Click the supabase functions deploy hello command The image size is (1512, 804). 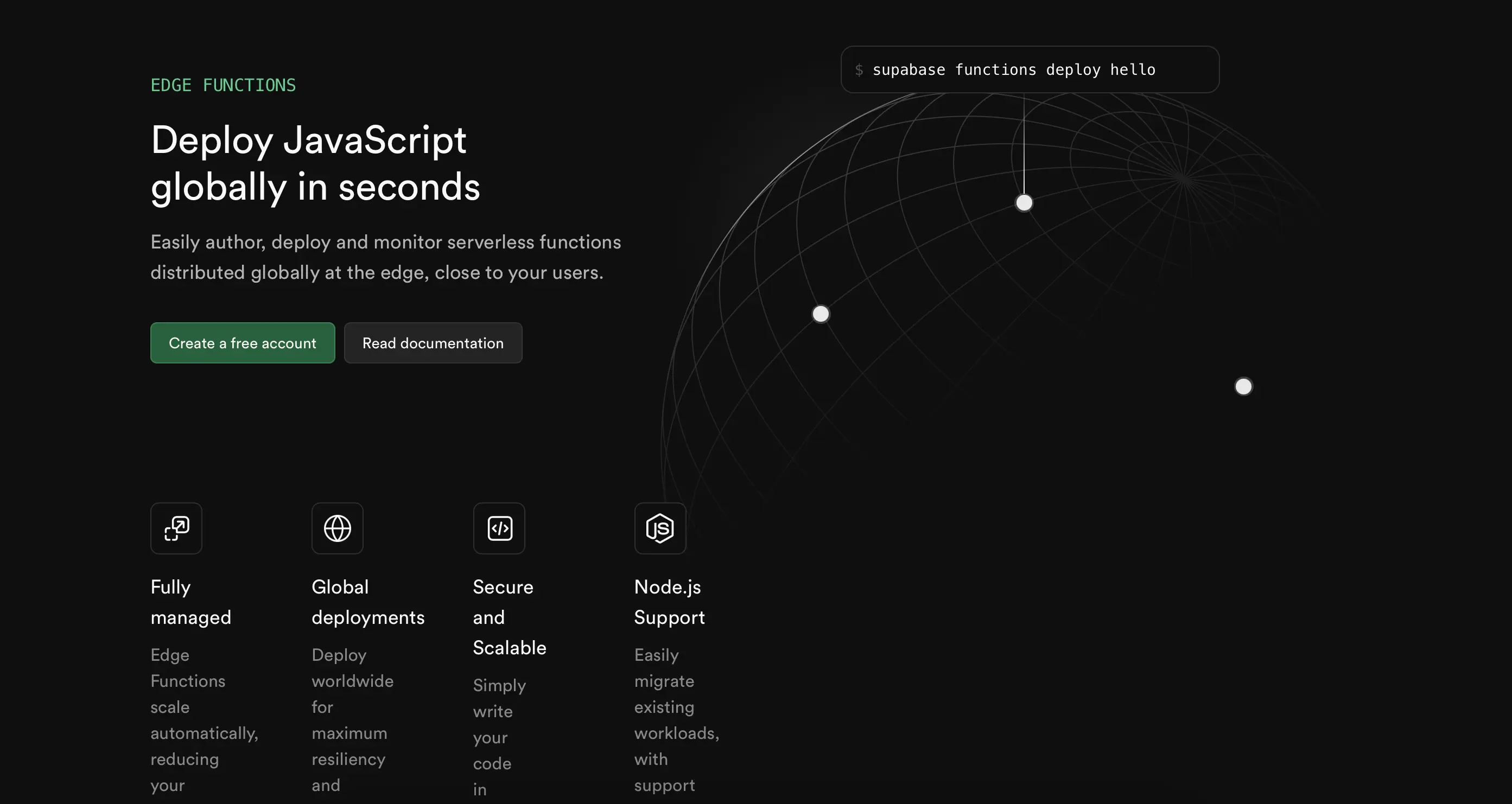(x=1014, y=70)
